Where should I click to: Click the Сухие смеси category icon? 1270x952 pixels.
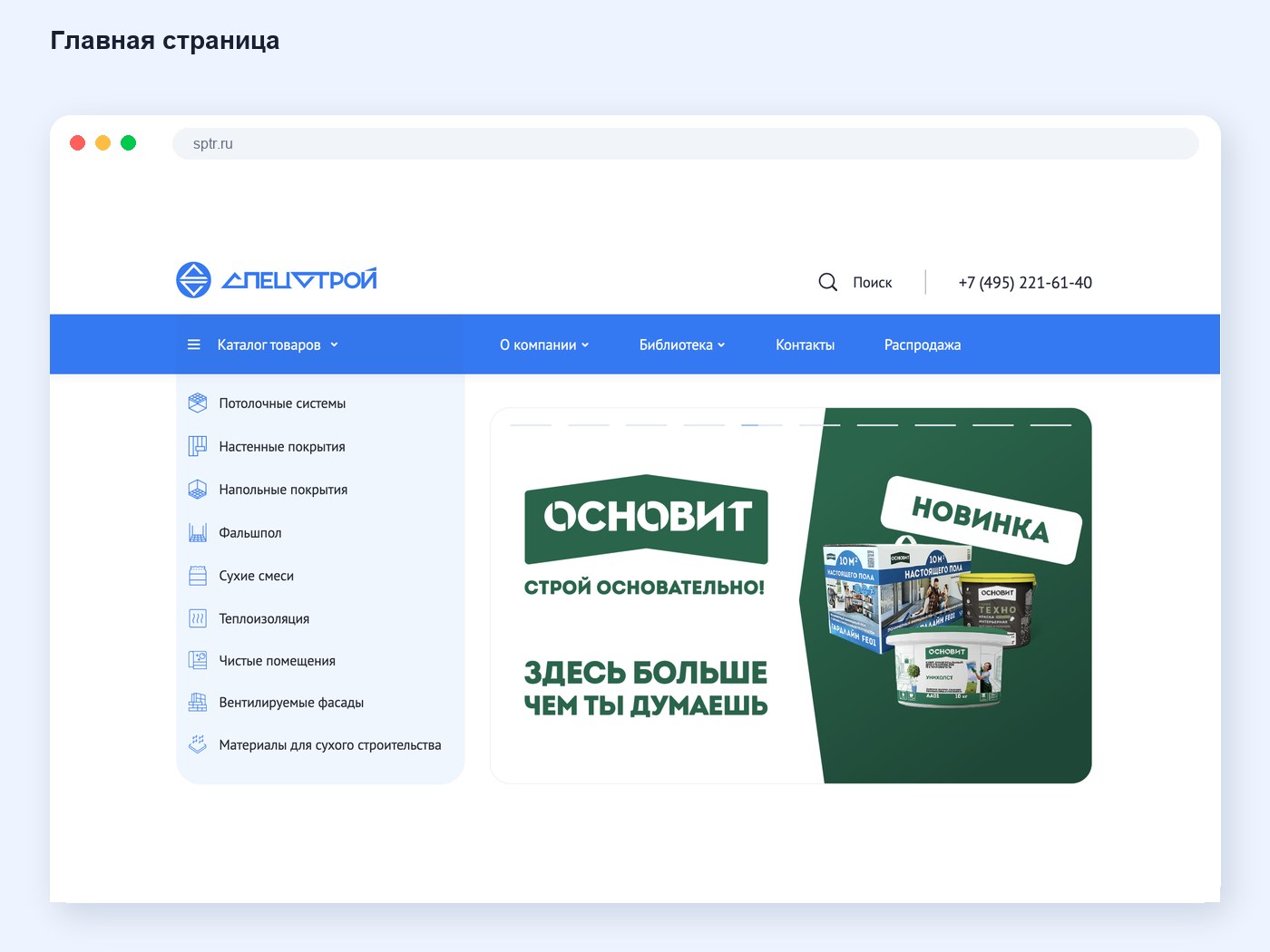198,576
